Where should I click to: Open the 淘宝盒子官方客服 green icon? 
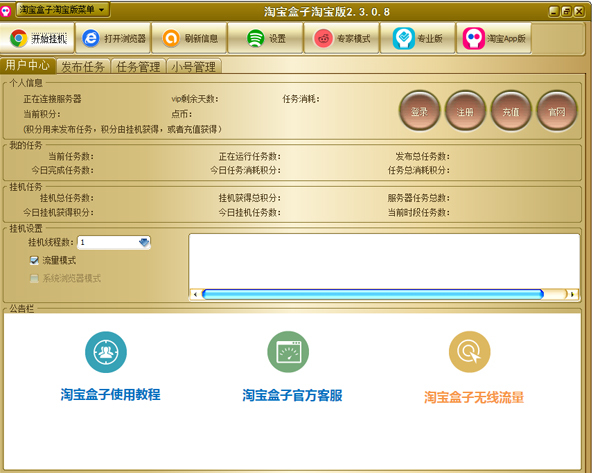pos(288,351)
